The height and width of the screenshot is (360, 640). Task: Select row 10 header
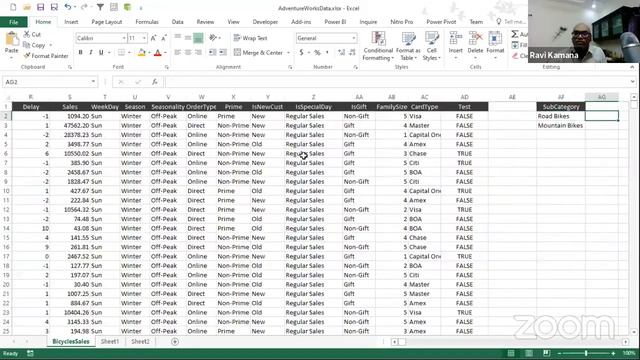tap(6, 191)
